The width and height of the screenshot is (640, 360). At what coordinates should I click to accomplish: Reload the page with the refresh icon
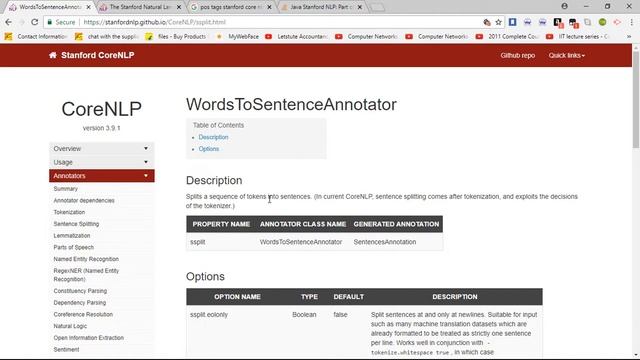point(35,22)
